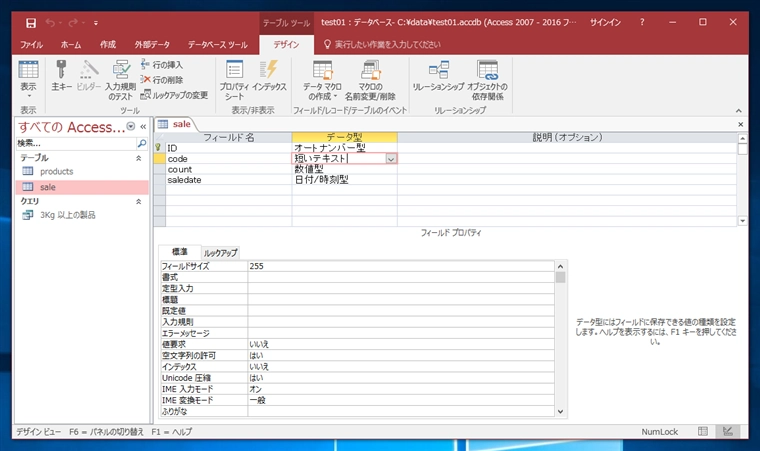Viewport: 760px width, 451px height.
Task: Click the 数値型 data type cell
Action: [345, 169]
